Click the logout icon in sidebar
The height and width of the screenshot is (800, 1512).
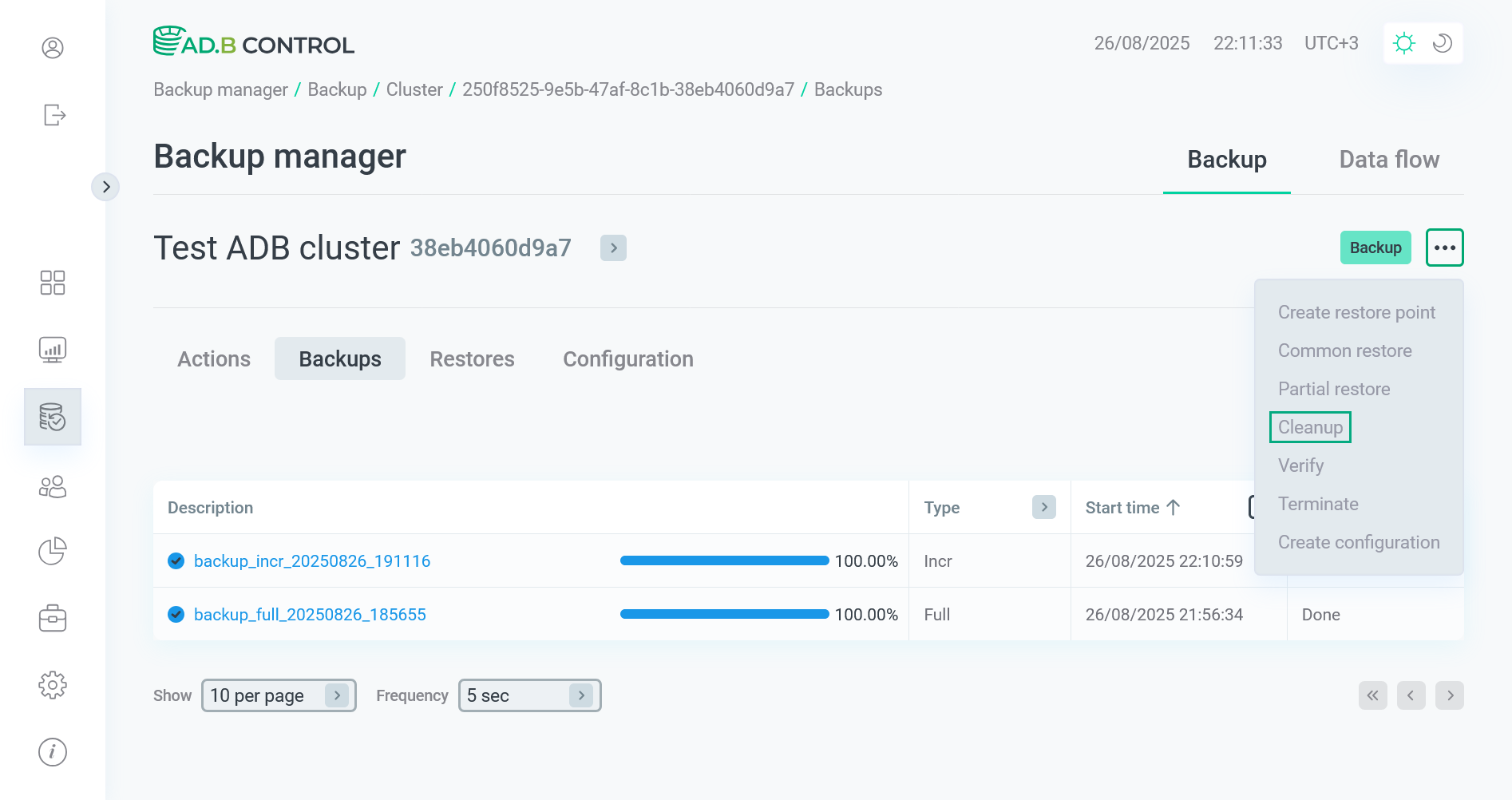(53, 115)
